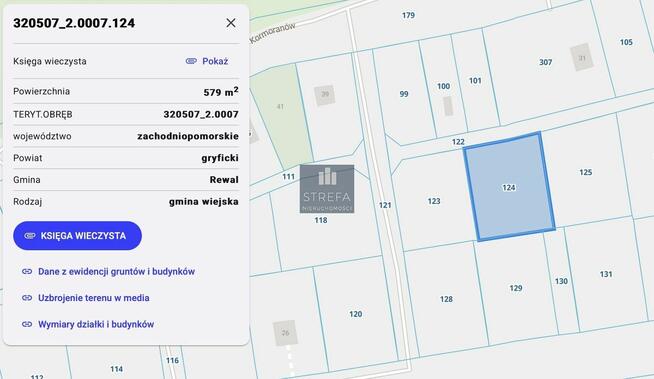Click the area value 579 m²
654x379 pixels.
pos(221,91)
